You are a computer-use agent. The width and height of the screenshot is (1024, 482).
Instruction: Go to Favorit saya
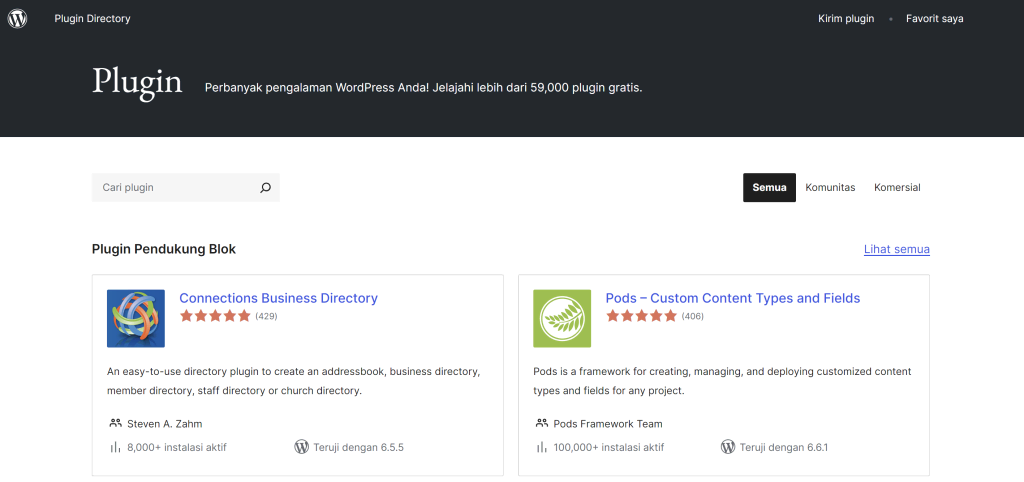tap(934, 19)
